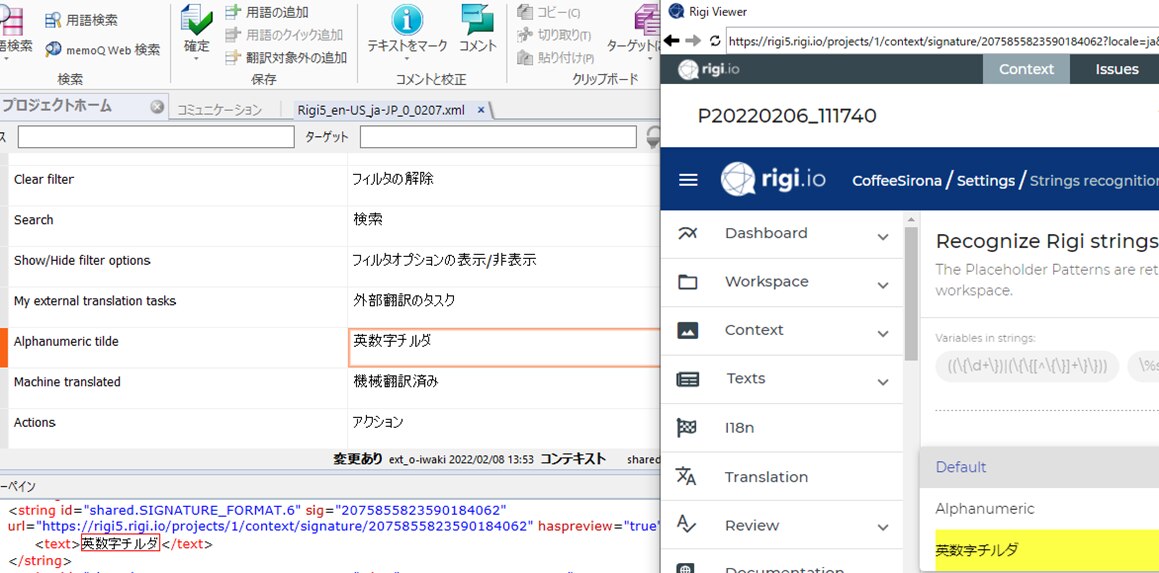Click the browser refresh icon in Rigi Viewer
Screen dimensions: 1159x573
714,41
